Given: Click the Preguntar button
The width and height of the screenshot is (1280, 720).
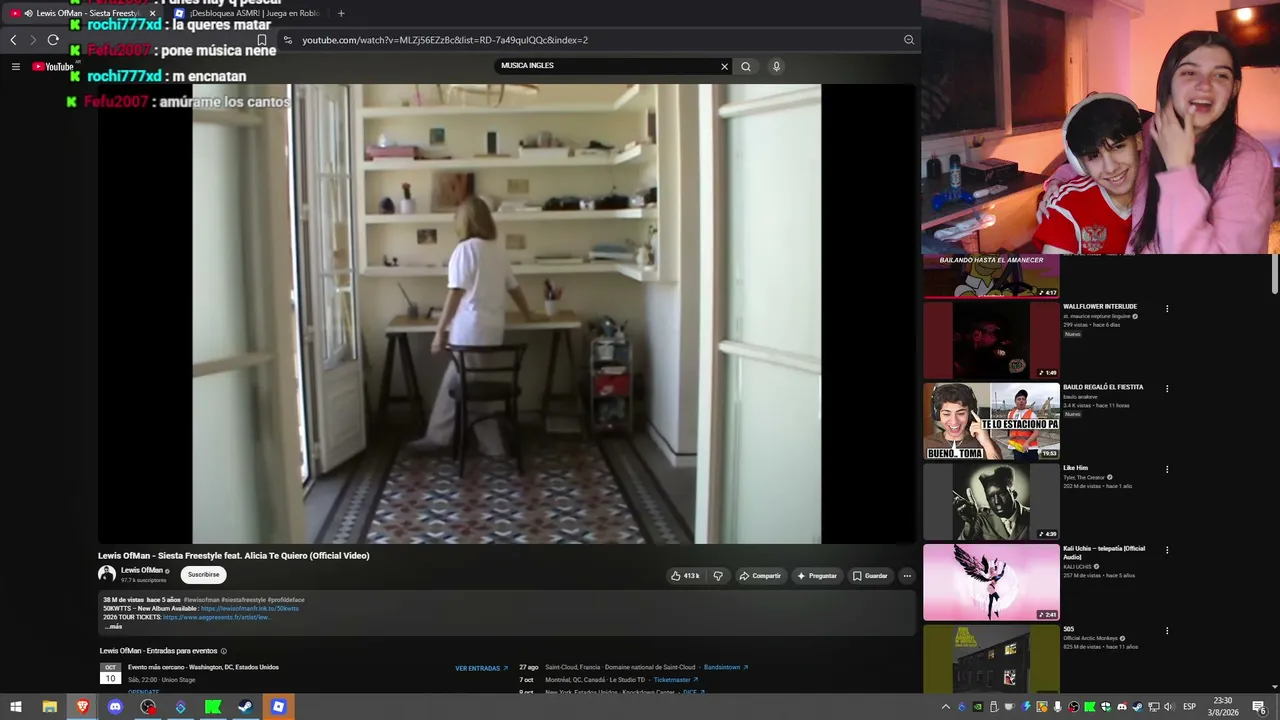Looking at the screenshot, I should click(817, 576).
